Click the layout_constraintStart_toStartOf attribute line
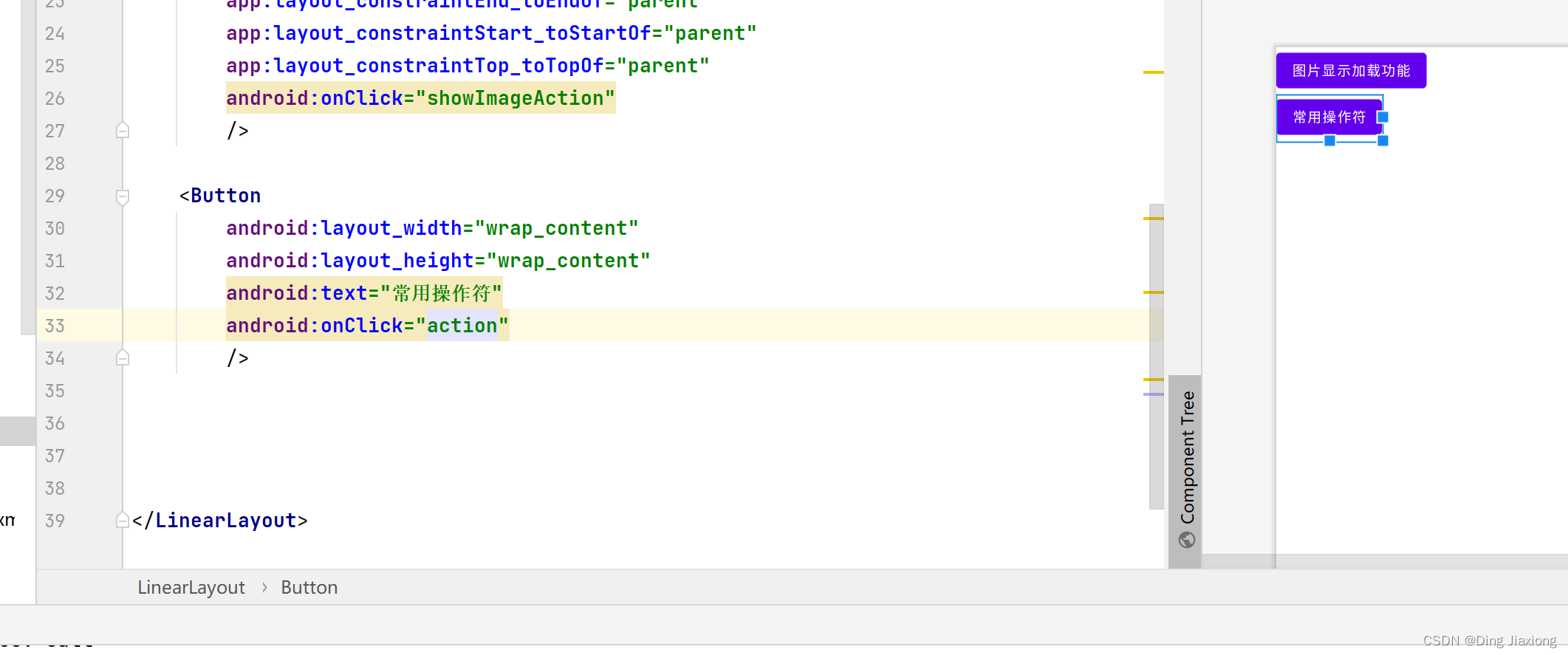Viewport: 1568px width, 655px height. (x=491, y=33)
